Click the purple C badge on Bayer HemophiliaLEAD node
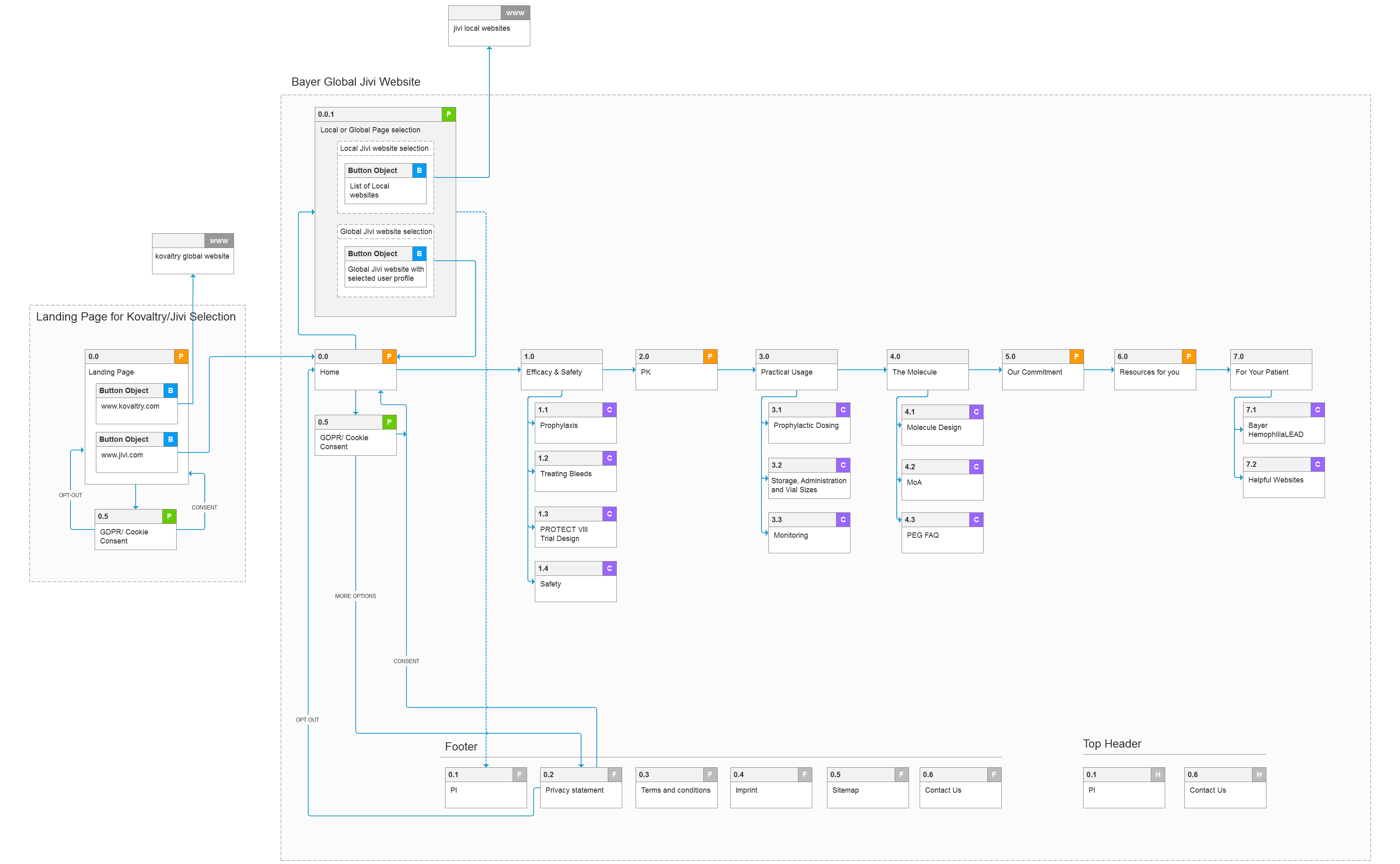 [x=1317, y=410]
